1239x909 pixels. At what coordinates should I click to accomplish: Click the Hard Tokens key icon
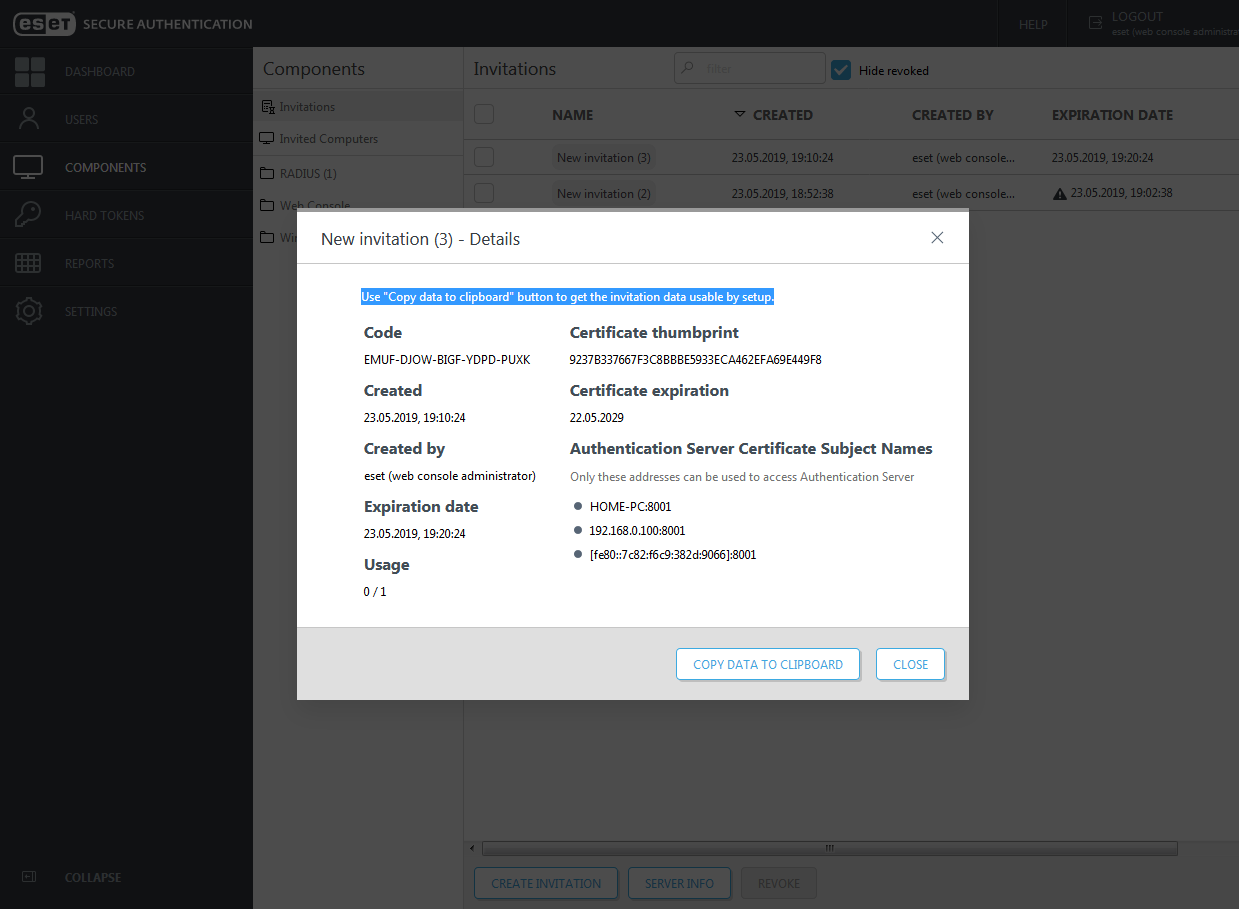[x=29, y=215]
